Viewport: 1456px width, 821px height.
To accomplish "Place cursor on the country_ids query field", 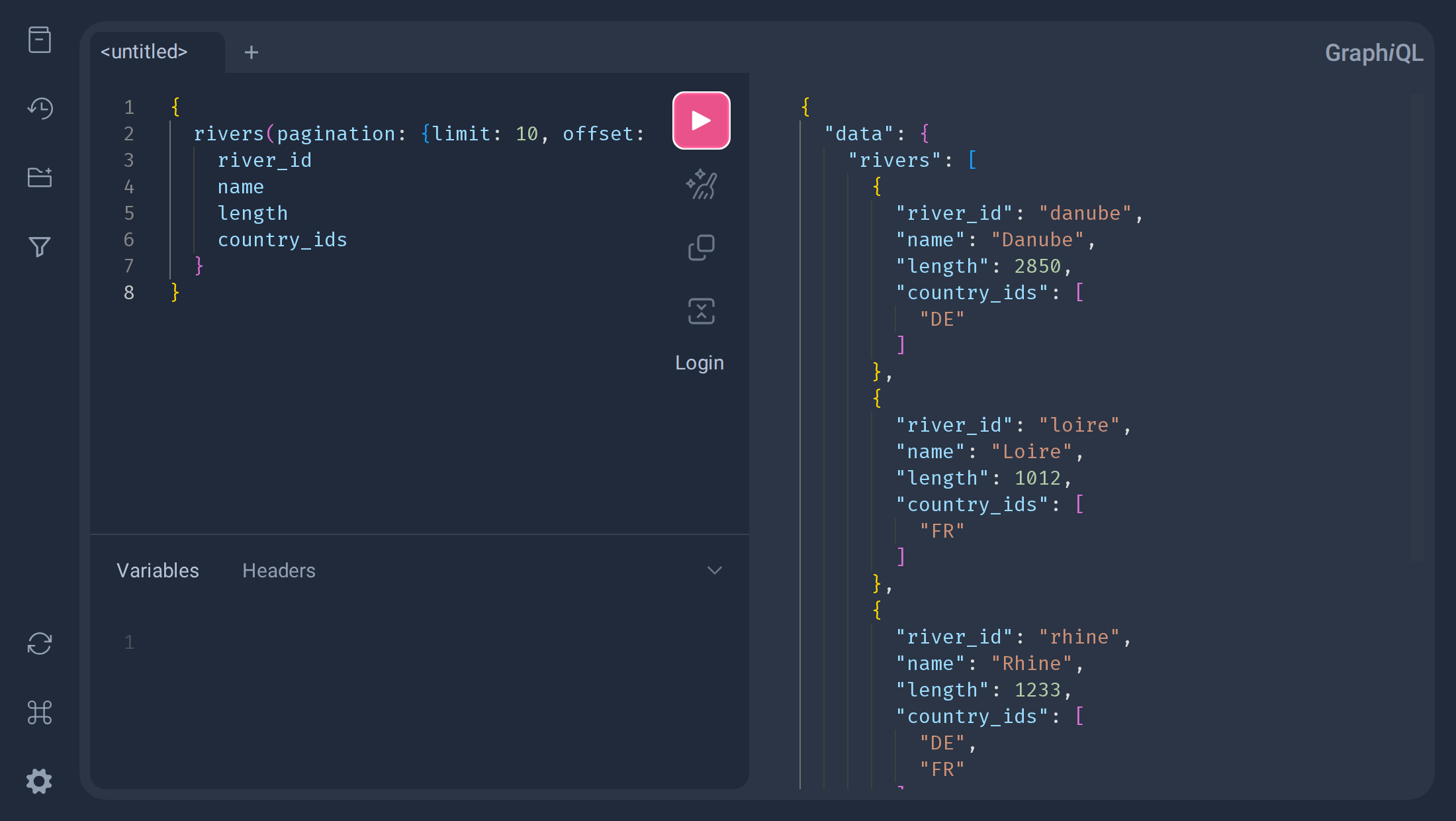I will click(283, 240).
